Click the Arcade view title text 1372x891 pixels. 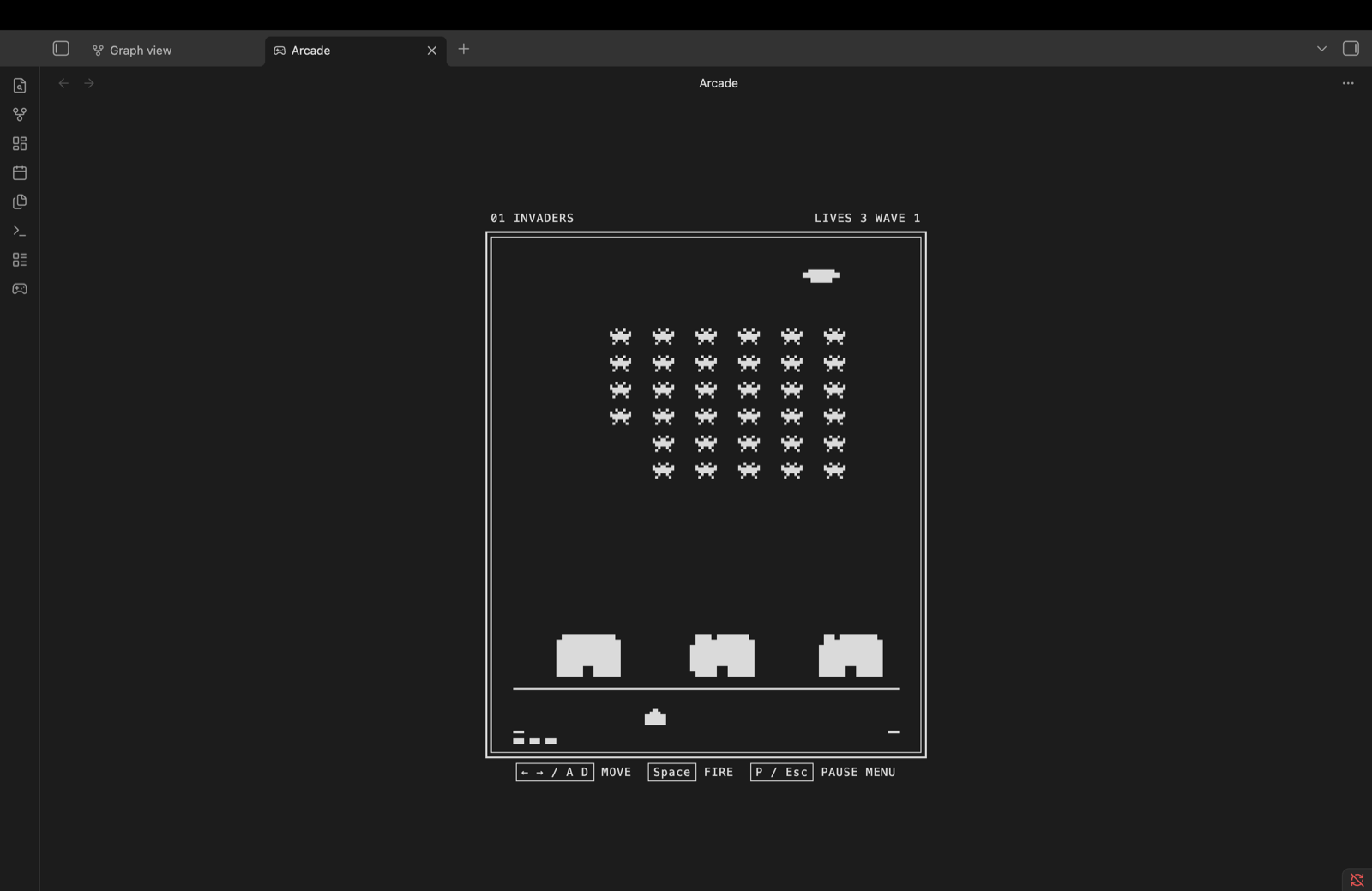click(719, 83)
